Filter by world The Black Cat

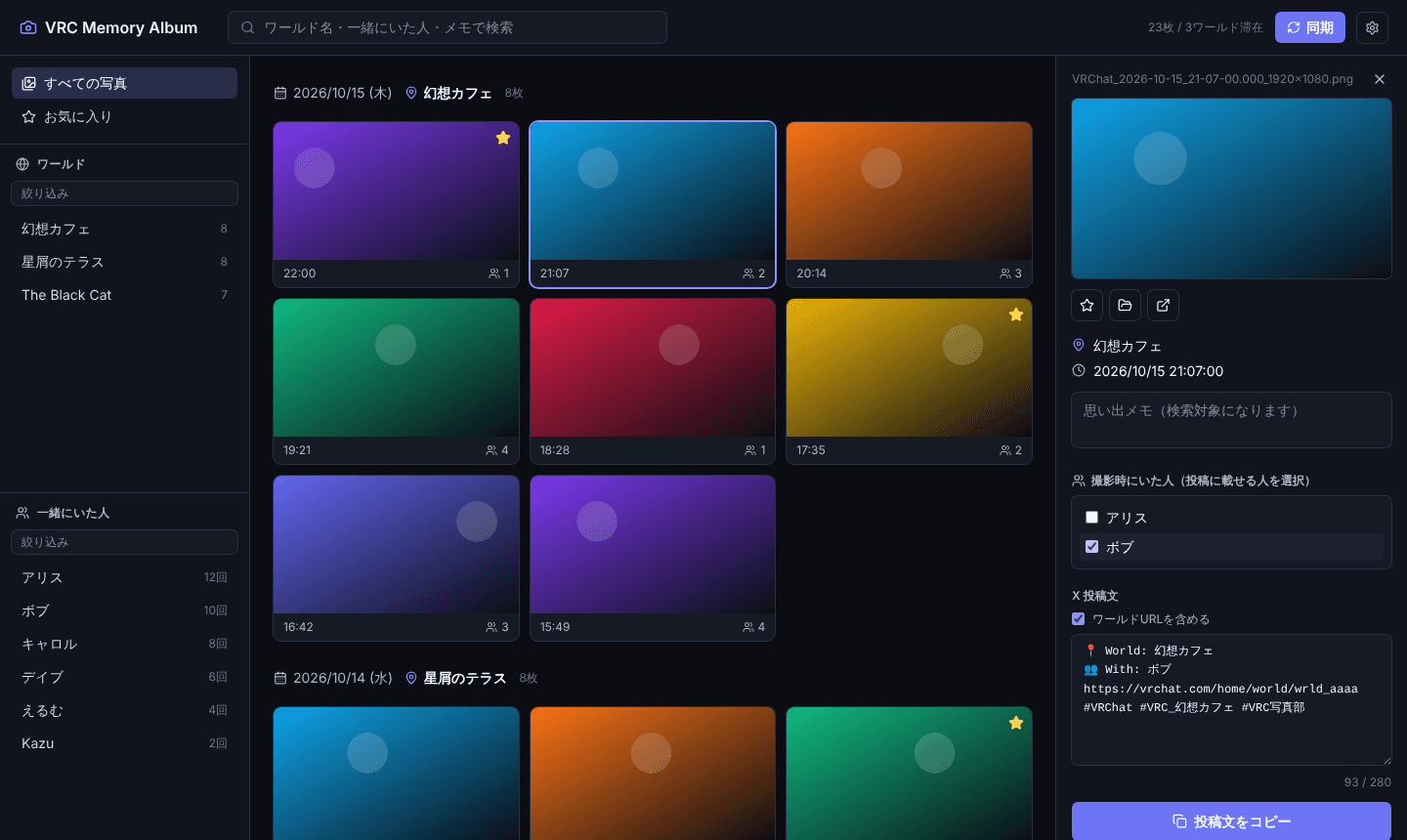click(124, 295)
